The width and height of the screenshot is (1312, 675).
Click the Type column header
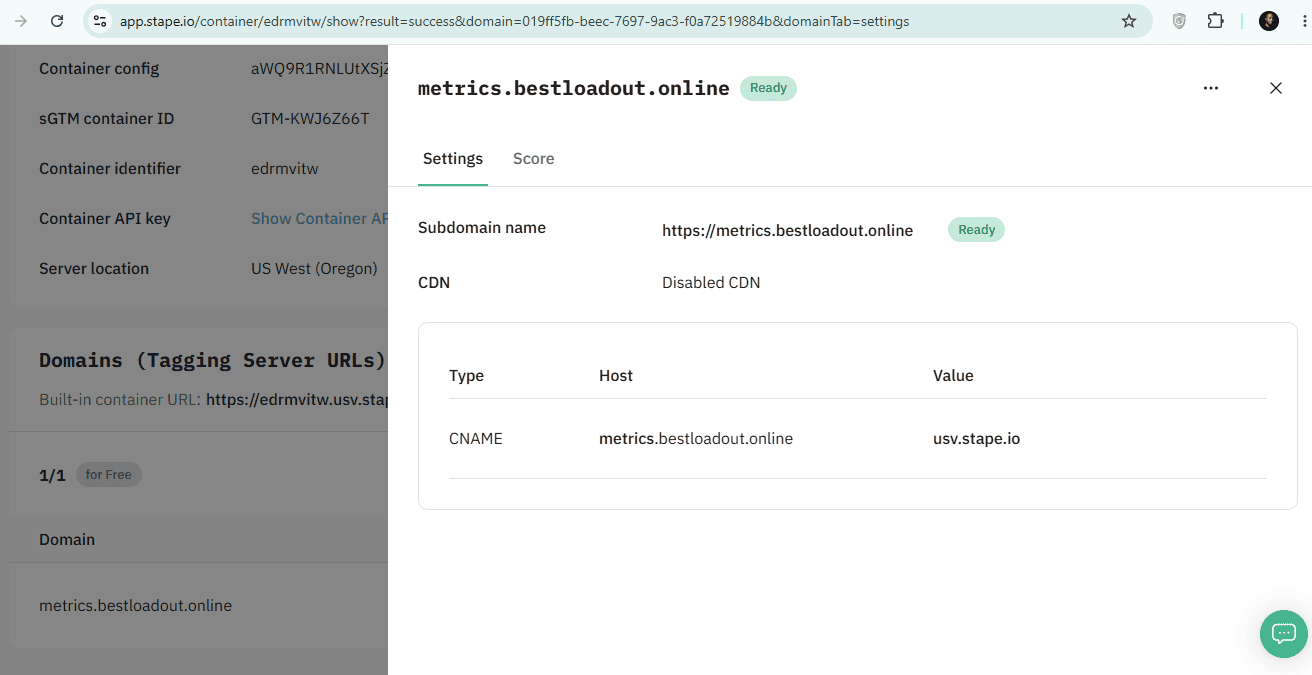(x=466, y=376)
